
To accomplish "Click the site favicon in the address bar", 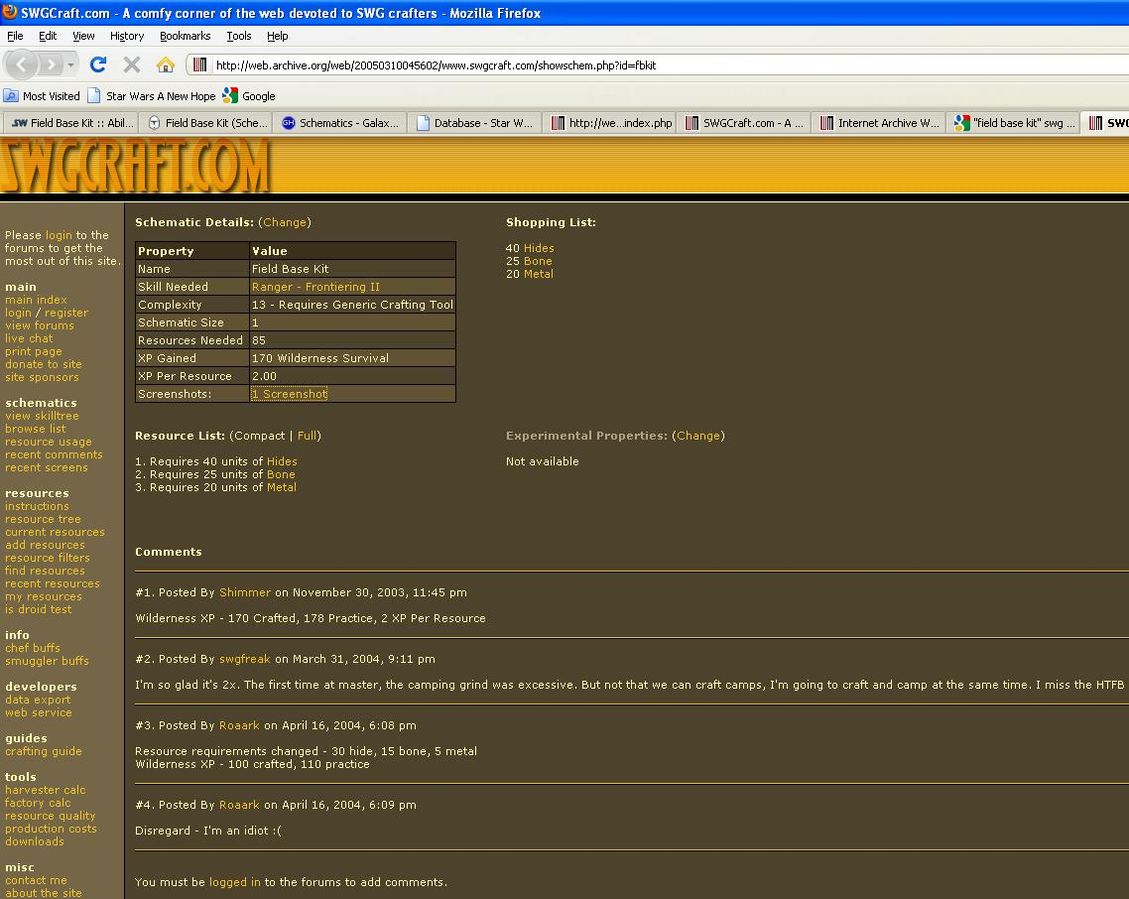I will point(200,65).
